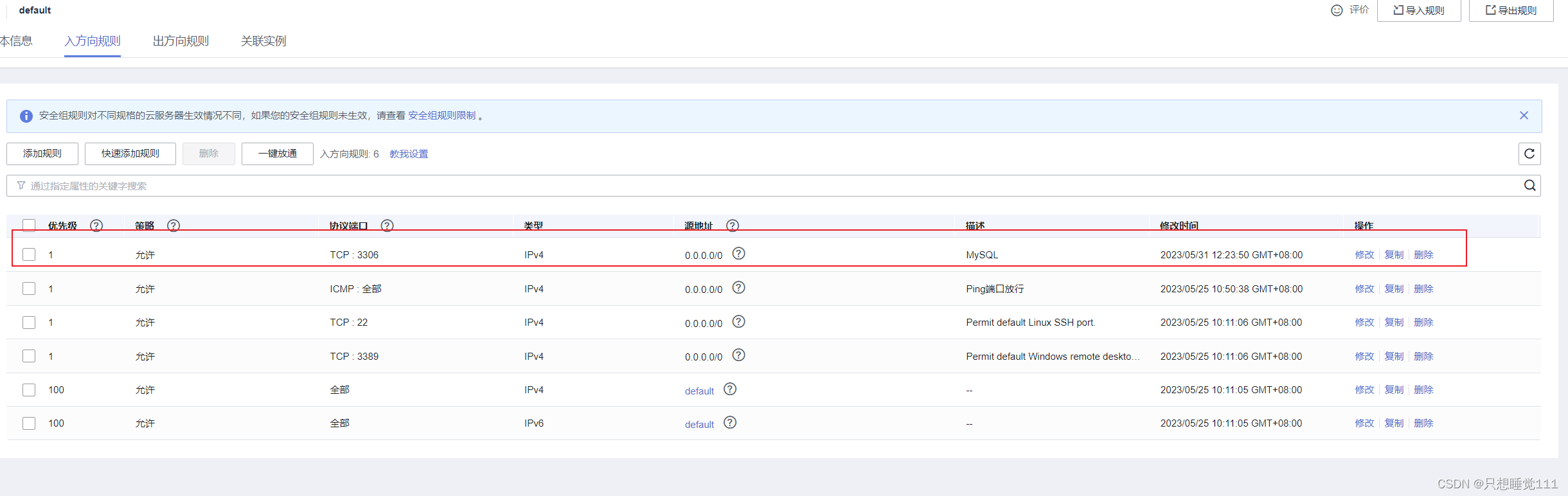Click 修改 for the TCP : 22 rule

coord(1364,323)
